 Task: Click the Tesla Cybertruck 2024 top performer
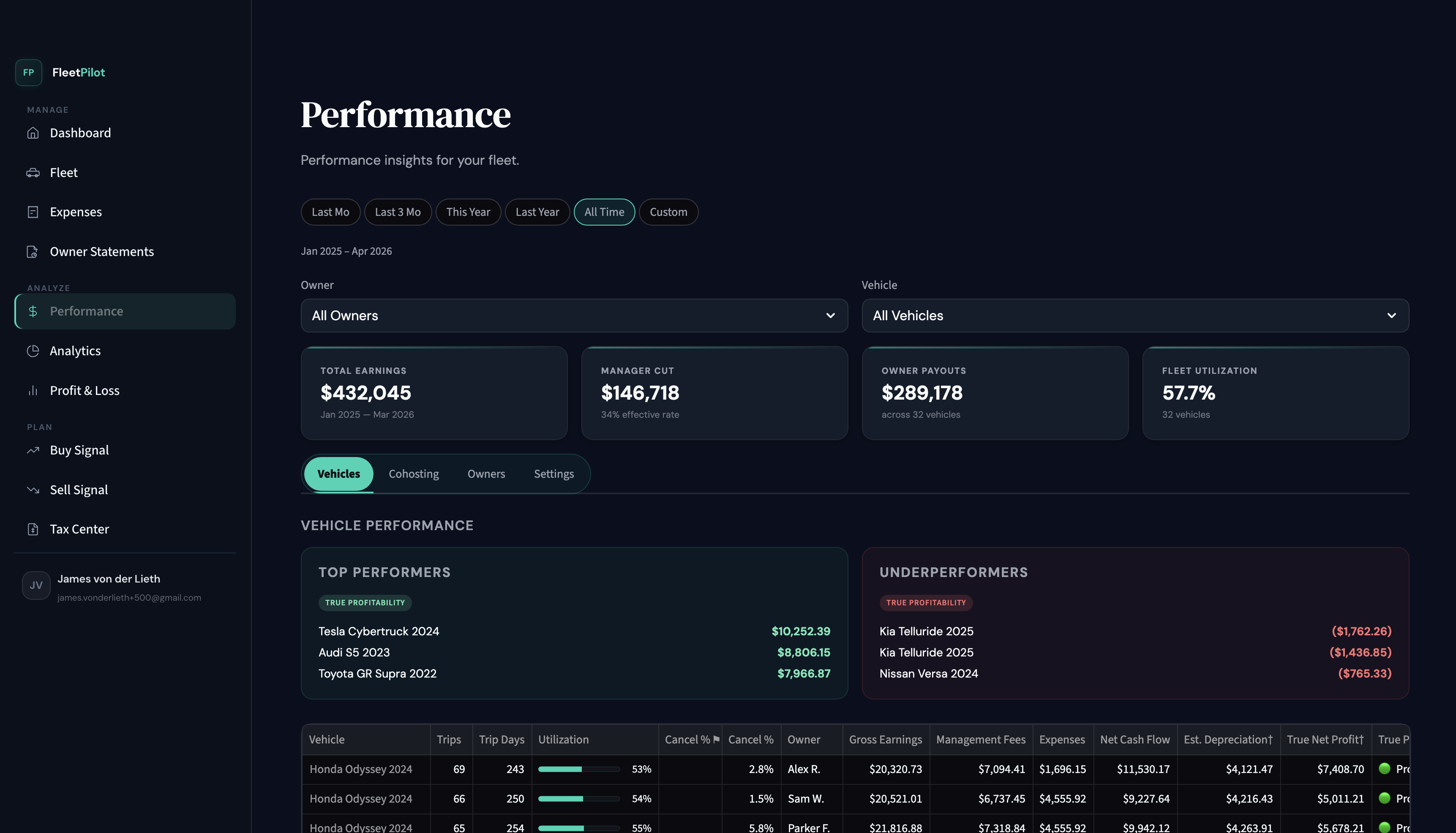[x=379, y=631]
